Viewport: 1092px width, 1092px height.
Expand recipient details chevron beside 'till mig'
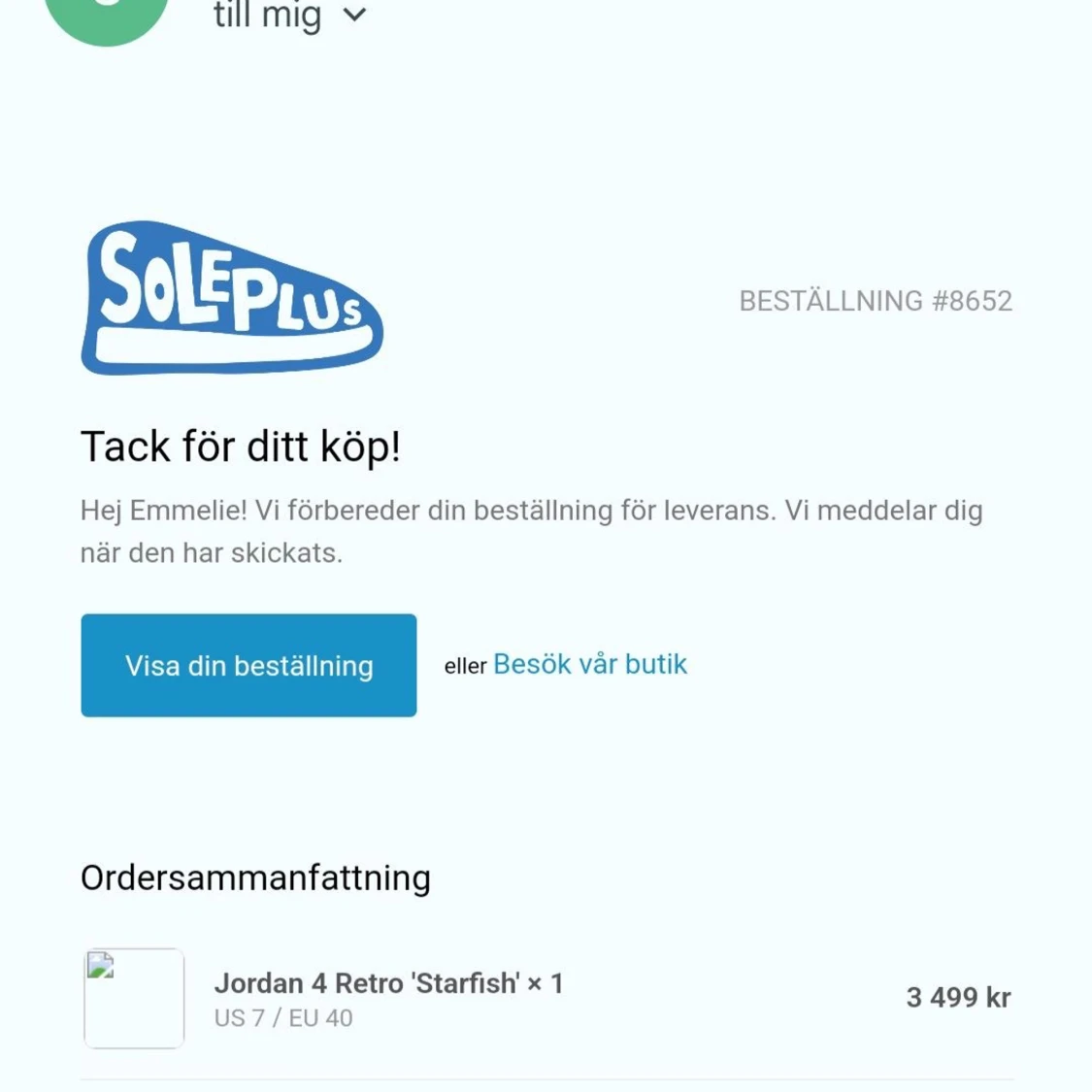tap(355, 15)
